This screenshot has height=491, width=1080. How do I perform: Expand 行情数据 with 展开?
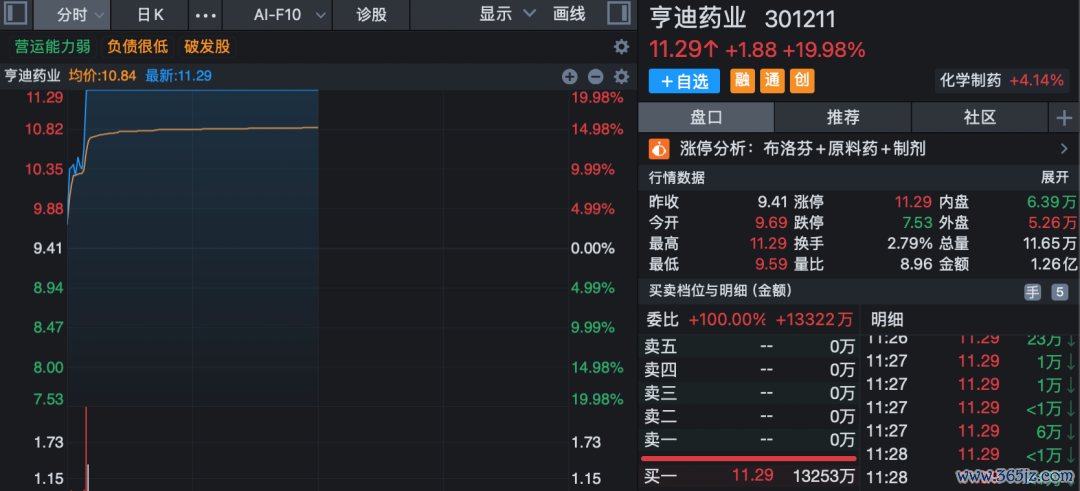coord(1055,178)
